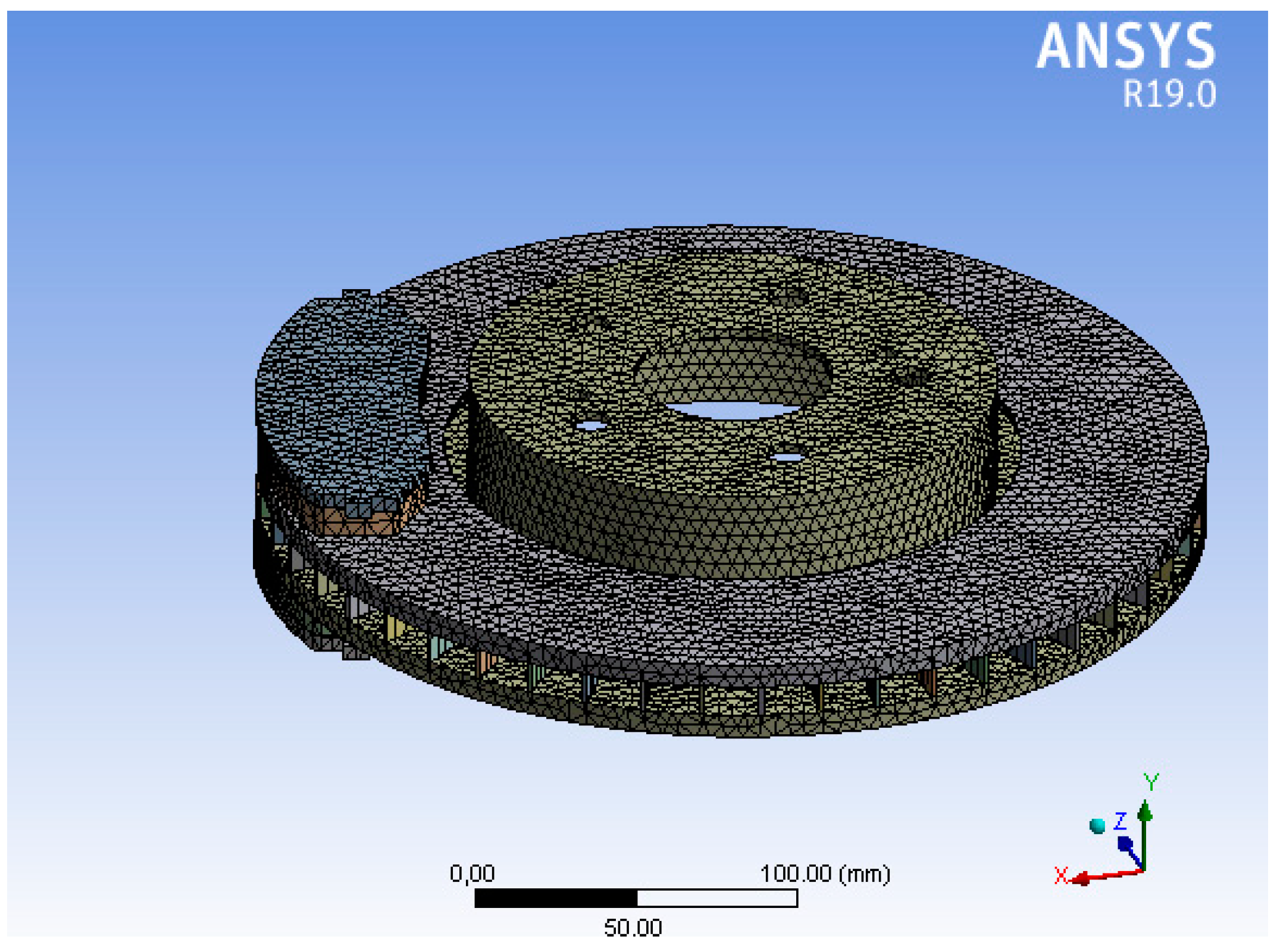
Task: Click the black half of the scale ruler
Action: 555,898
